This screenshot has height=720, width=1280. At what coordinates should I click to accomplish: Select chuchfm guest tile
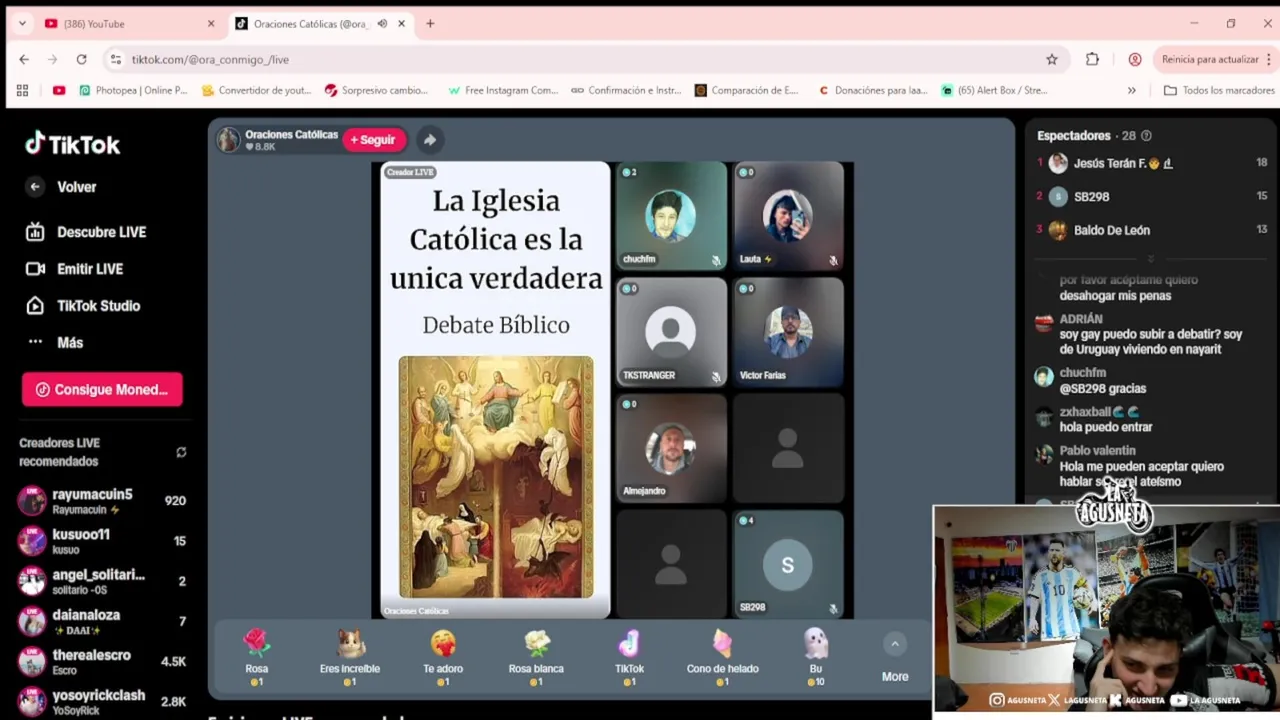pos(671,216)
